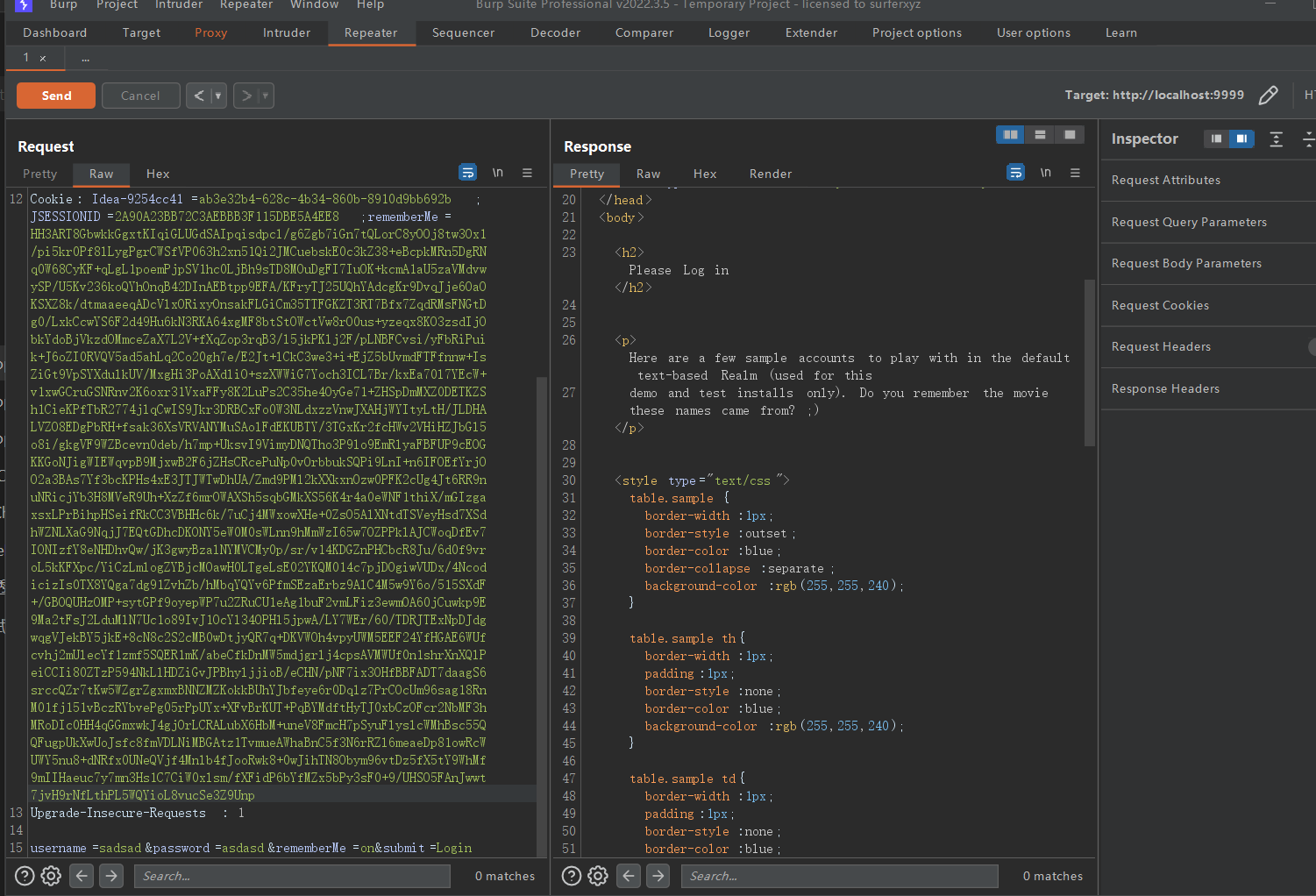
Task: Click the Response search input field
Action: pos(839,876)
